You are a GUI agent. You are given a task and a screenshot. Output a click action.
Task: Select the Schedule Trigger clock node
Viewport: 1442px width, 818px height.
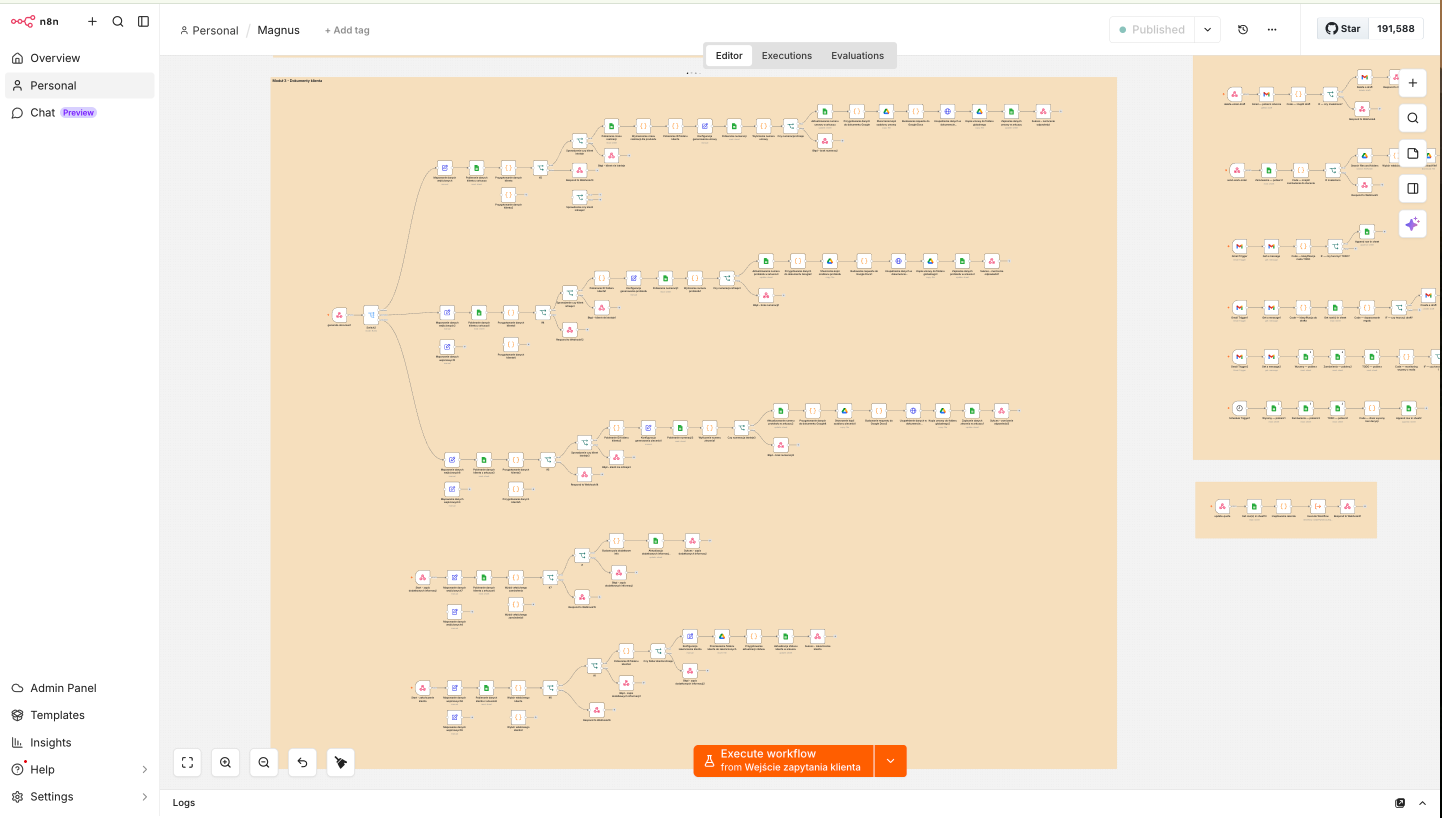pyautogui.click(x=1239, y=408)
